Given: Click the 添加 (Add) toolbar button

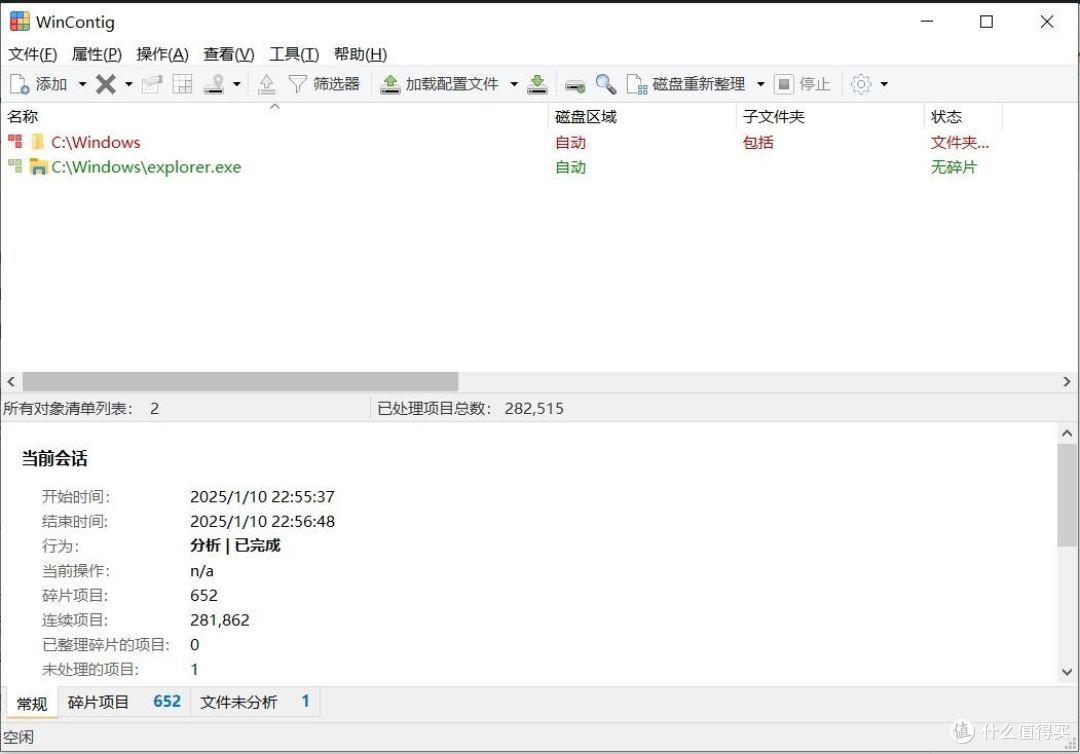Looking at the screenshot, I should pyautogui.click(x=39, y=84).
